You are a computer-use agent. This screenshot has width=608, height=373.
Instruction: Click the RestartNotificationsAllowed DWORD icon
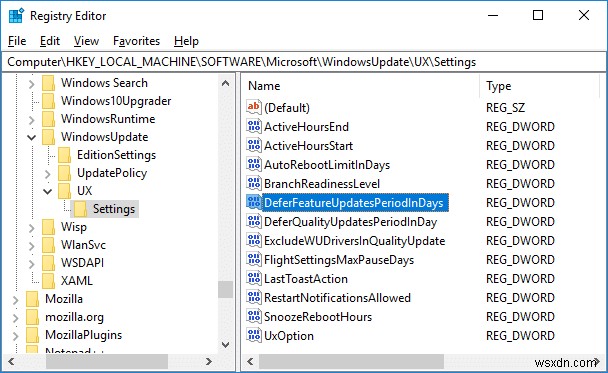[254, 297]
